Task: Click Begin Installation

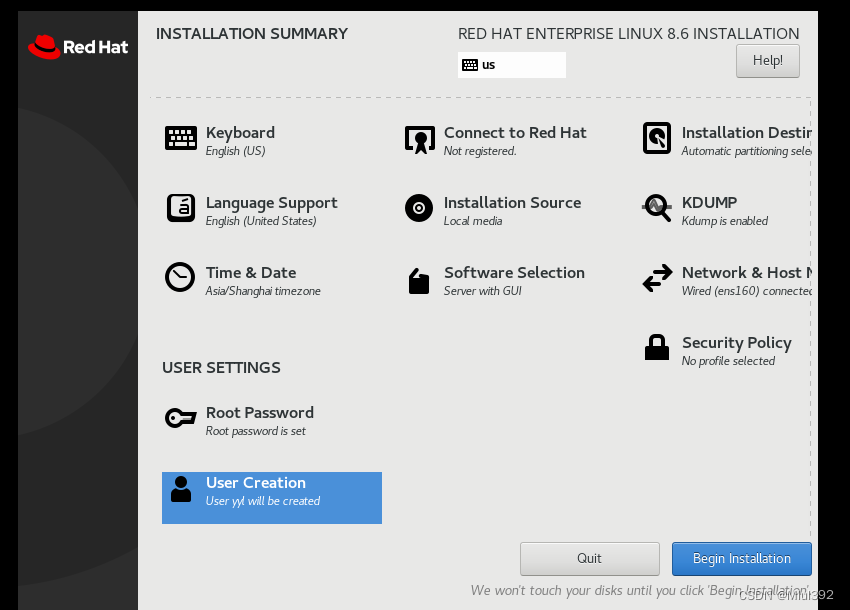Action: coord(741,558)
